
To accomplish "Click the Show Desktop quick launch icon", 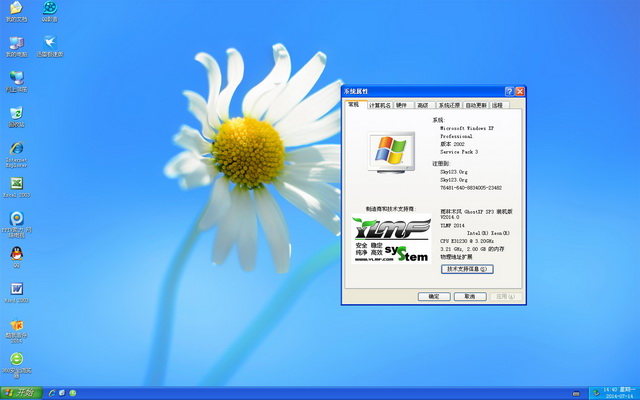I will (62, 393).
